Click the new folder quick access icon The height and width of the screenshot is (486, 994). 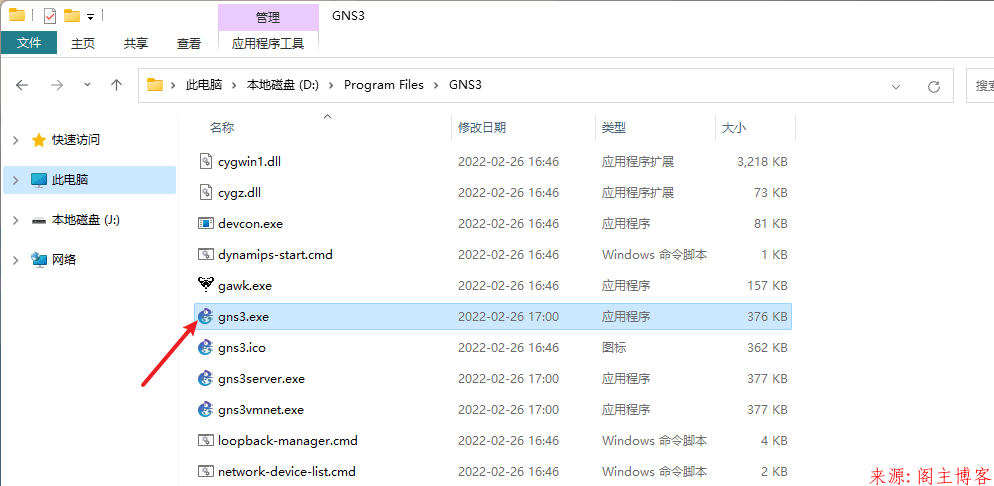72,16
